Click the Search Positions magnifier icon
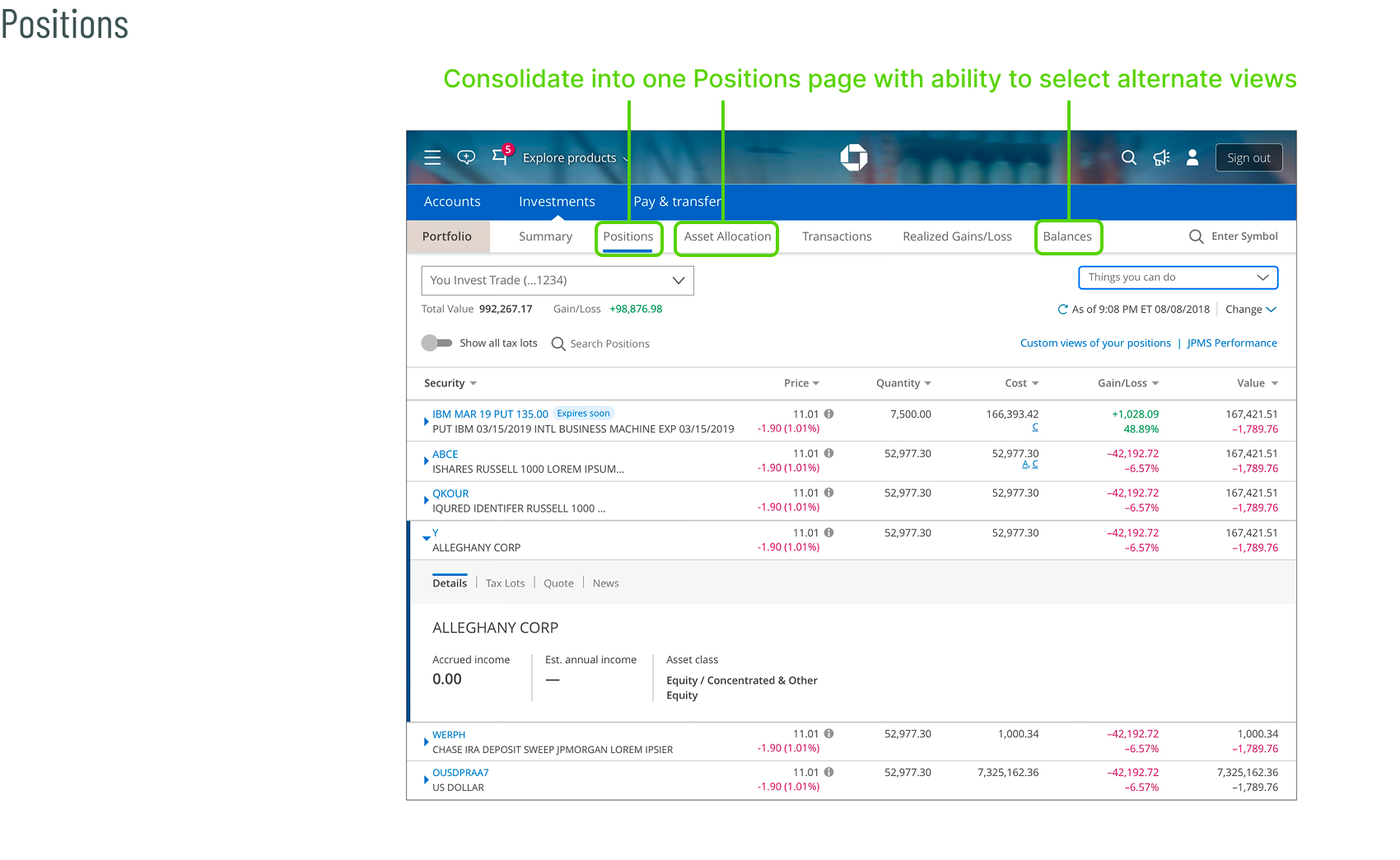Screen dimensions: 1400x860 pyautogui.click(x=558, y=344)
